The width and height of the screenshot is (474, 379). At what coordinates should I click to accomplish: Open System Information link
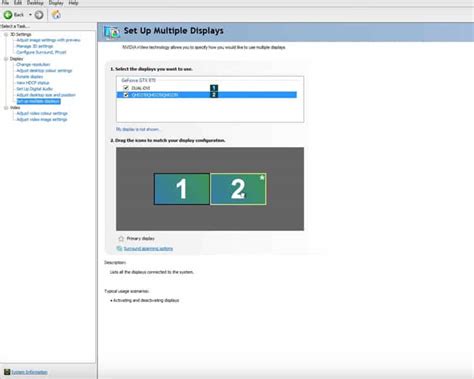tap(30, 372)
